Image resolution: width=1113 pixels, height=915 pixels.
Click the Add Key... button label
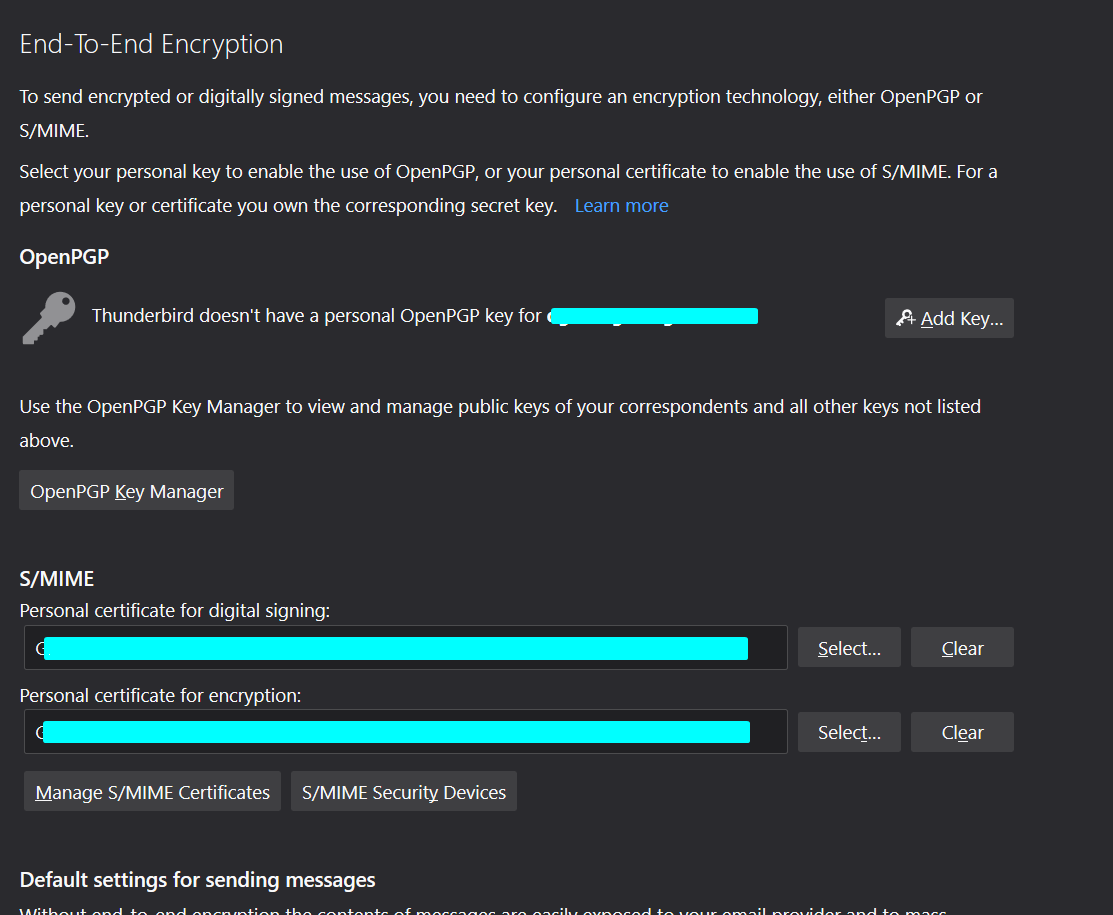(x=962, y=319)
